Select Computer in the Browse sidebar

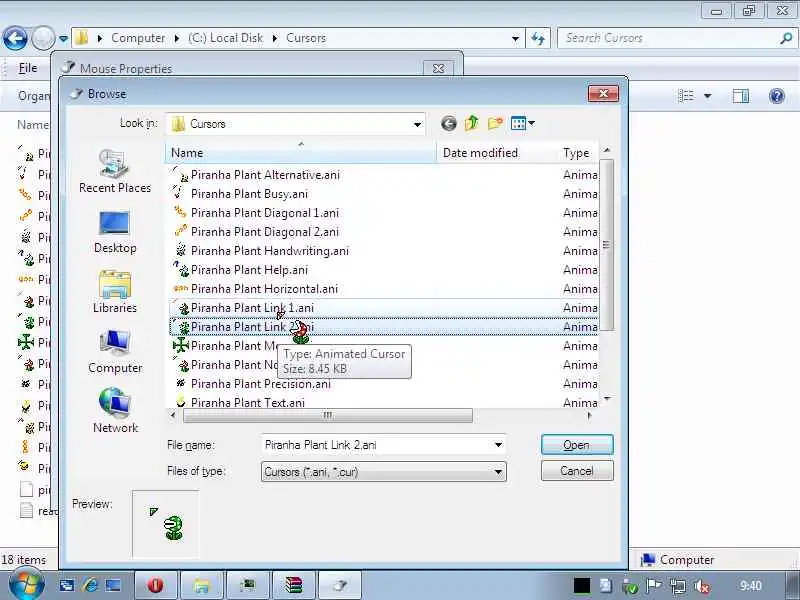pos(115,352)
